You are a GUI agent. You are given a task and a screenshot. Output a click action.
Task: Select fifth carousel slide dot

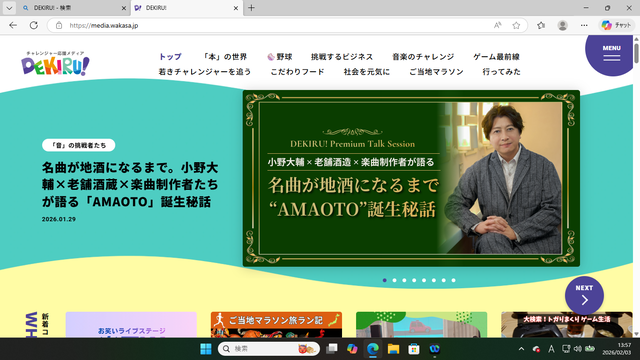coord(424,280)
